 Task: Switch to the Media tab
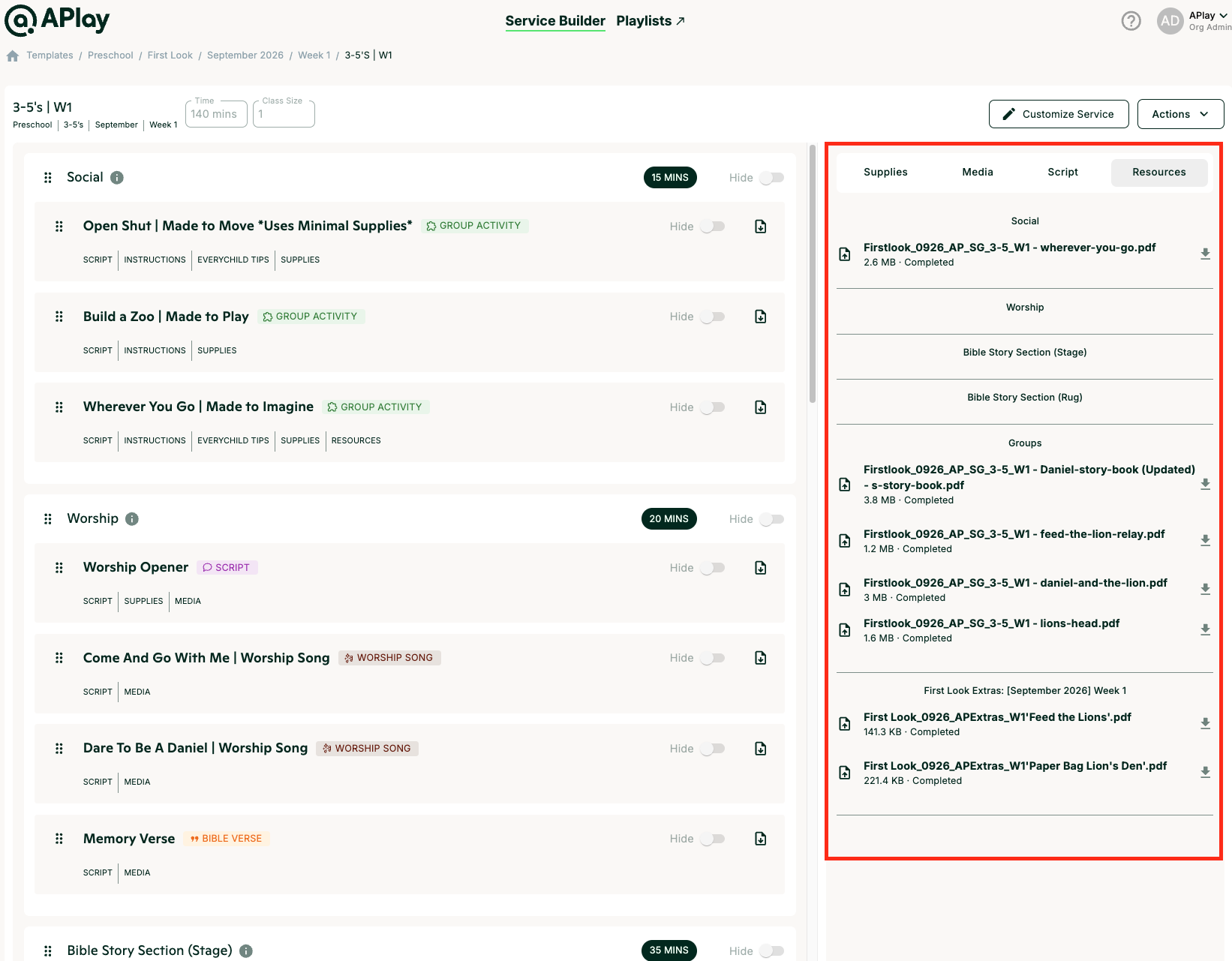pos(978,173)
